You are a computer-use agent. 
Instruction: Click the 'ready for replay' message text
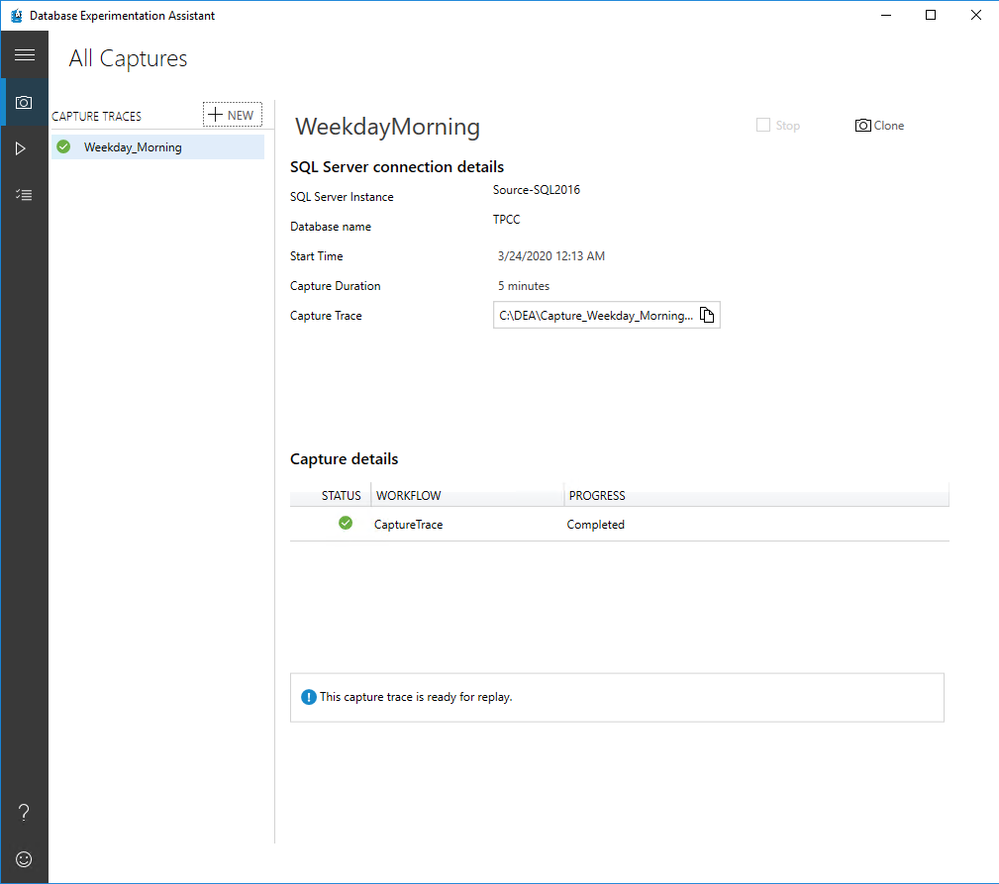(416, 697)
